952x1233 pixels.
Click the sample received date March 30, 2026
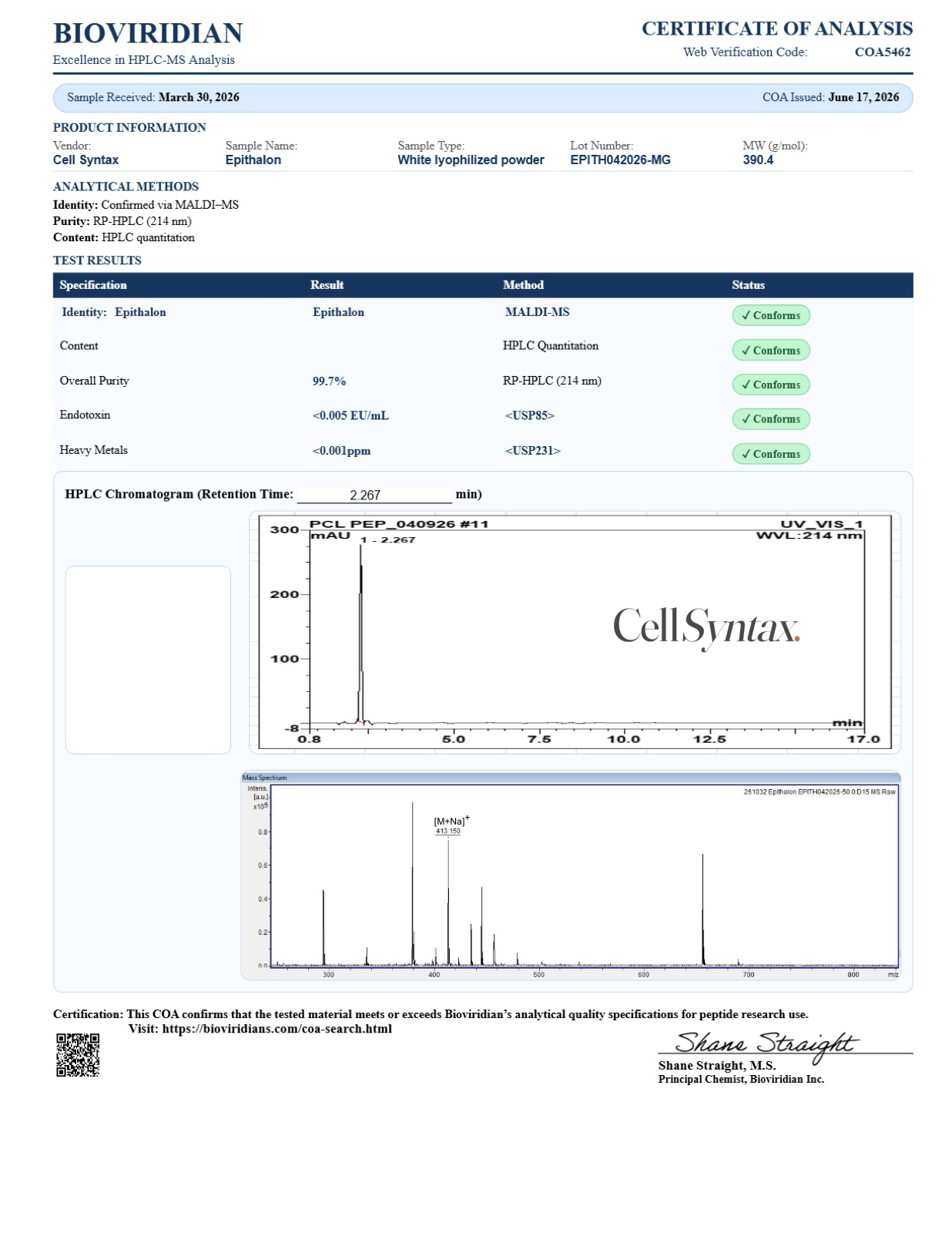199,97
